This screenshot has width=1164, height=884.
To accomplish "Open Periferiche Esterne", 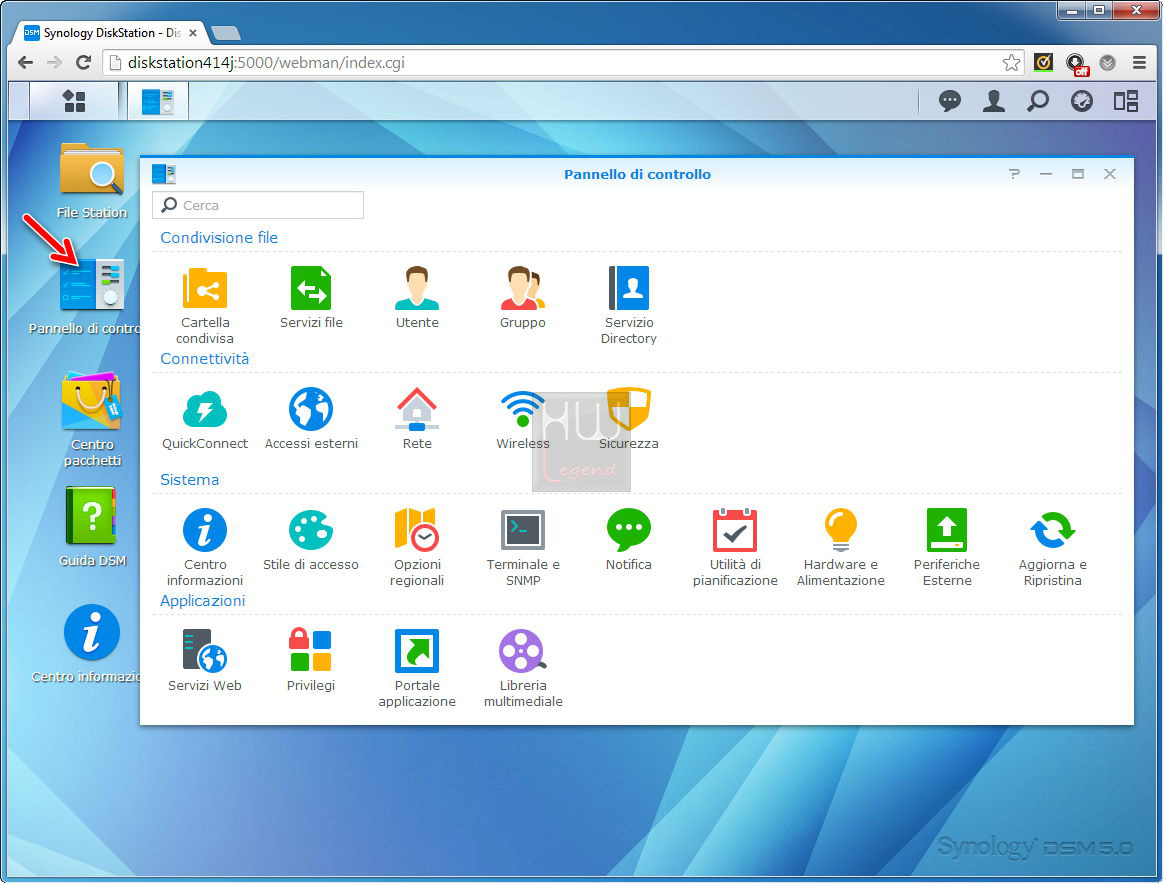I will tap(946, 547).
